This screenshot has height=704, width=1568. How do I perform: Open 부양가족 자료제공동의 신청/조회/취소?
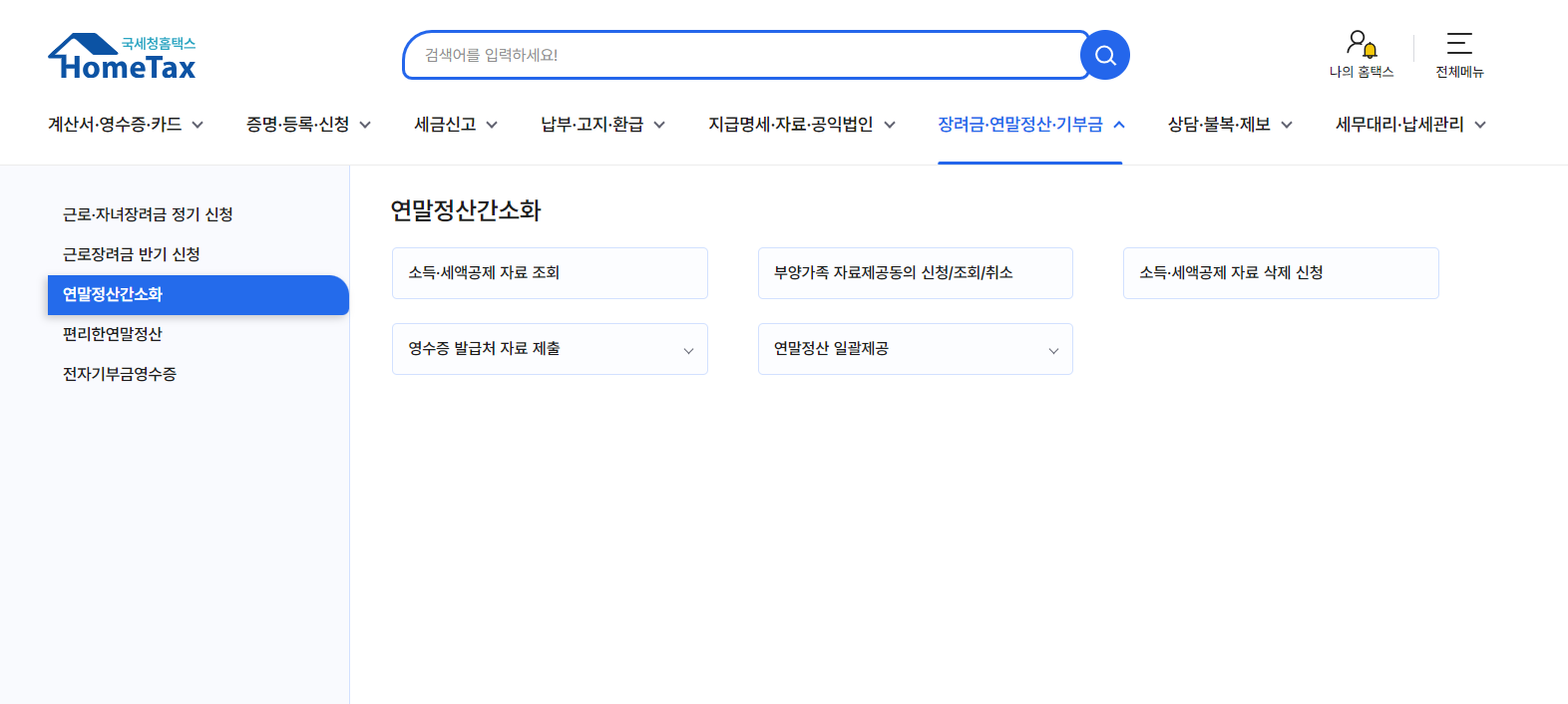(916, 273)
